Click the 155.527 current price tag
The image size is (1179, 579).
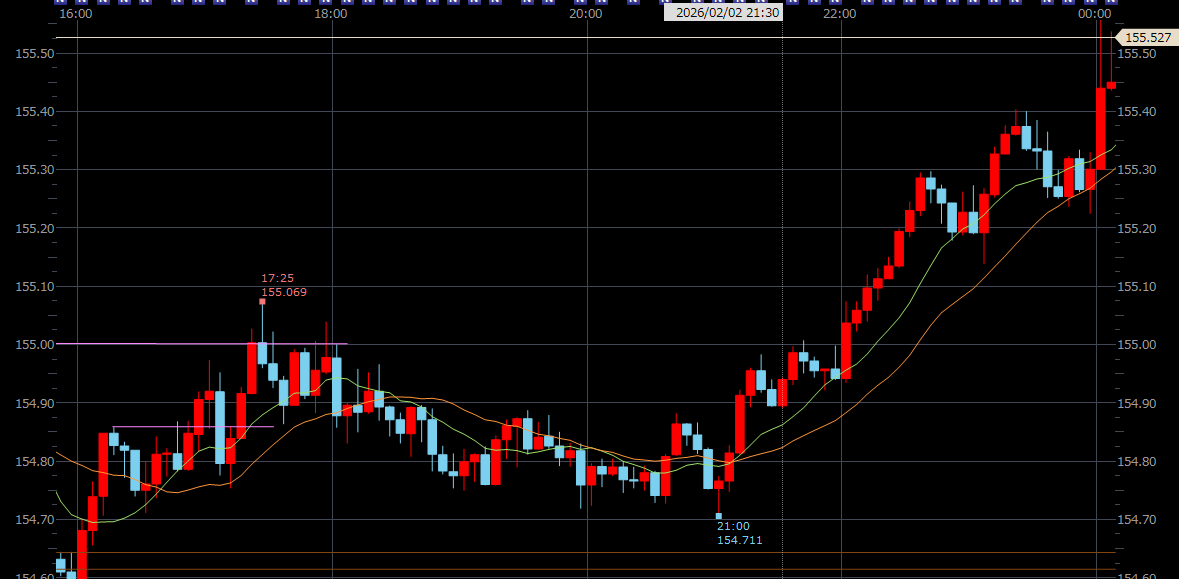1146,38
